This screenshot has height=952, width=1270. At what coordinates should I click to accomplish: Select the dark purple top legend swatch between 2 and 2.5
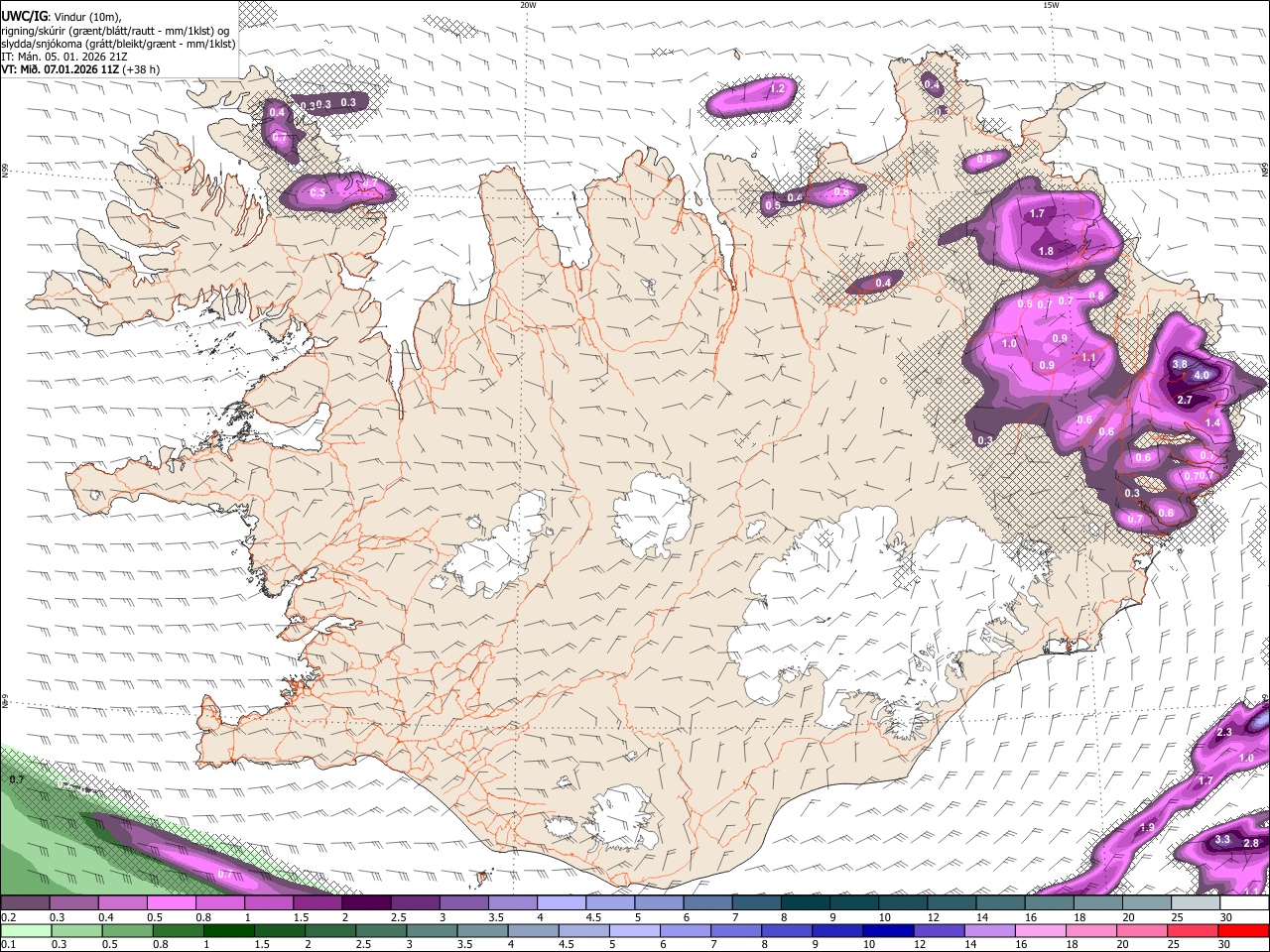coord(365,903)
